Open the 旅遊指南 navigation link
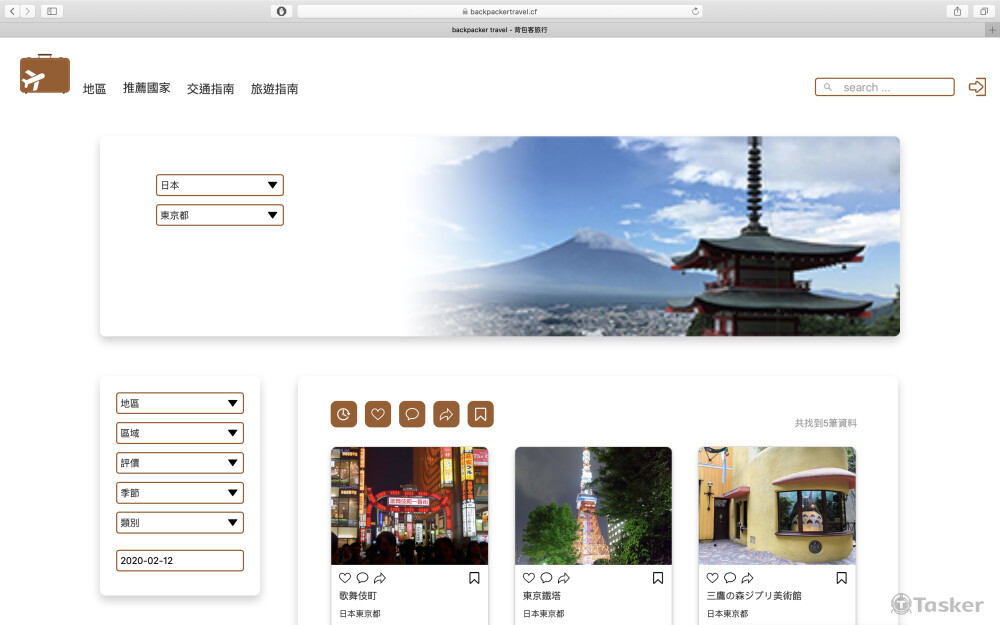The height and width of the screenshot is (625, 1000). coord(274,89)
